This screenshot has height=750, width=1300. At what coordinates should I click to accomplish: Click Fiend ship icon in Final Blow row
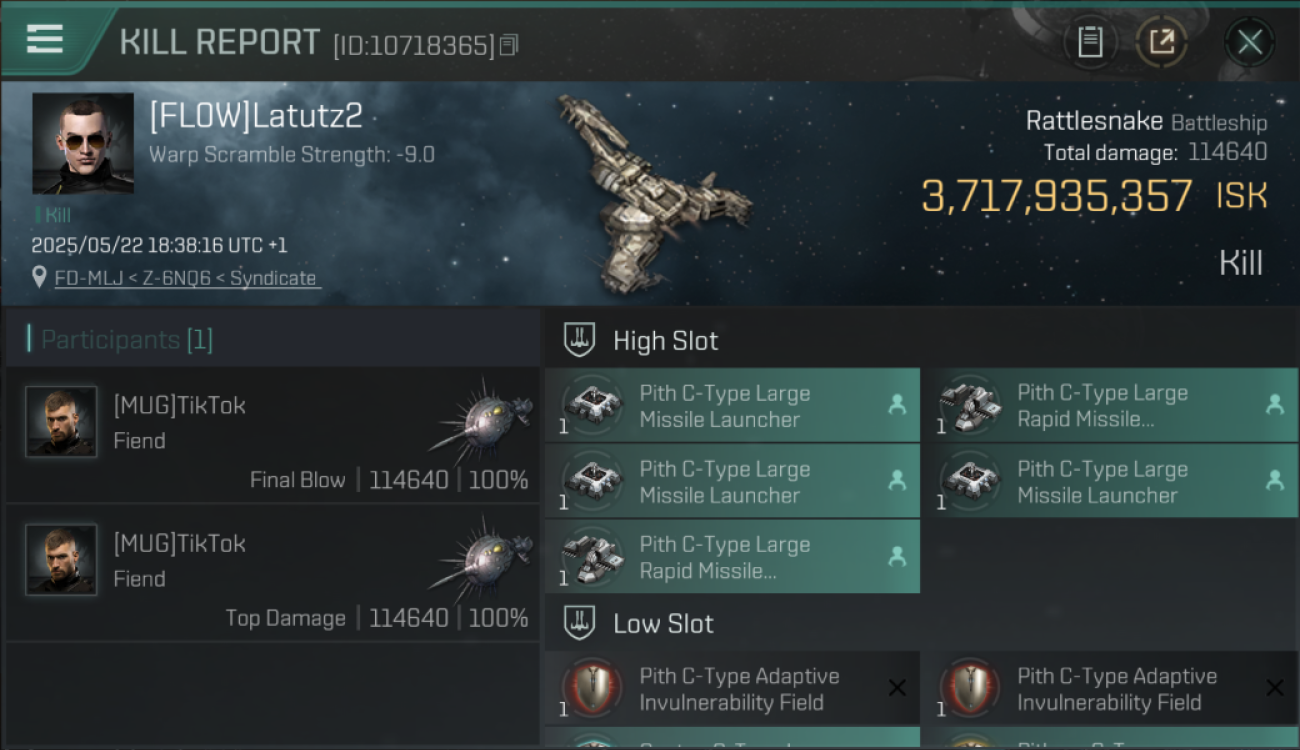click(x=482, y=416)
